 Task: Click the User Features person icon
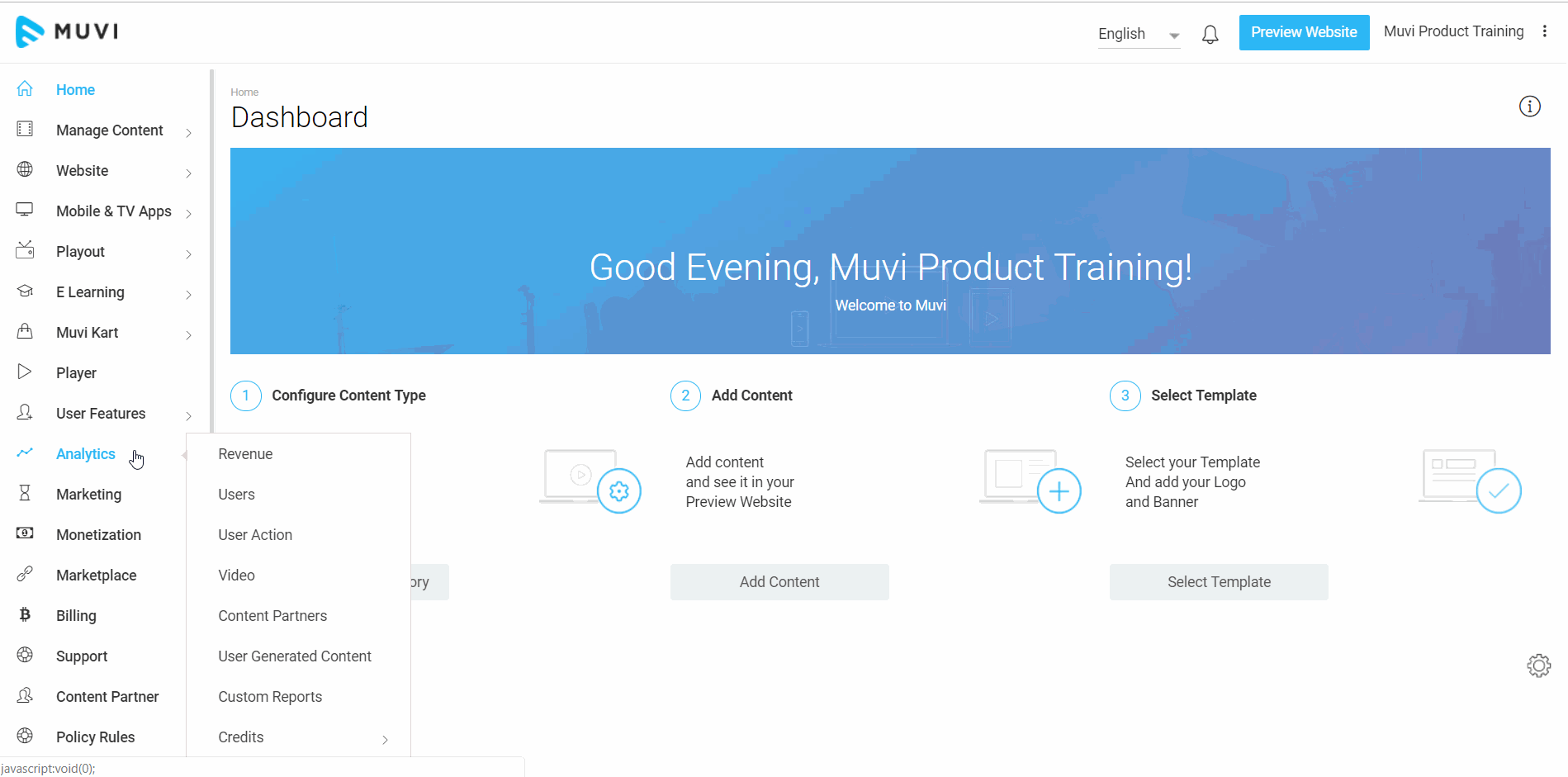25,412
